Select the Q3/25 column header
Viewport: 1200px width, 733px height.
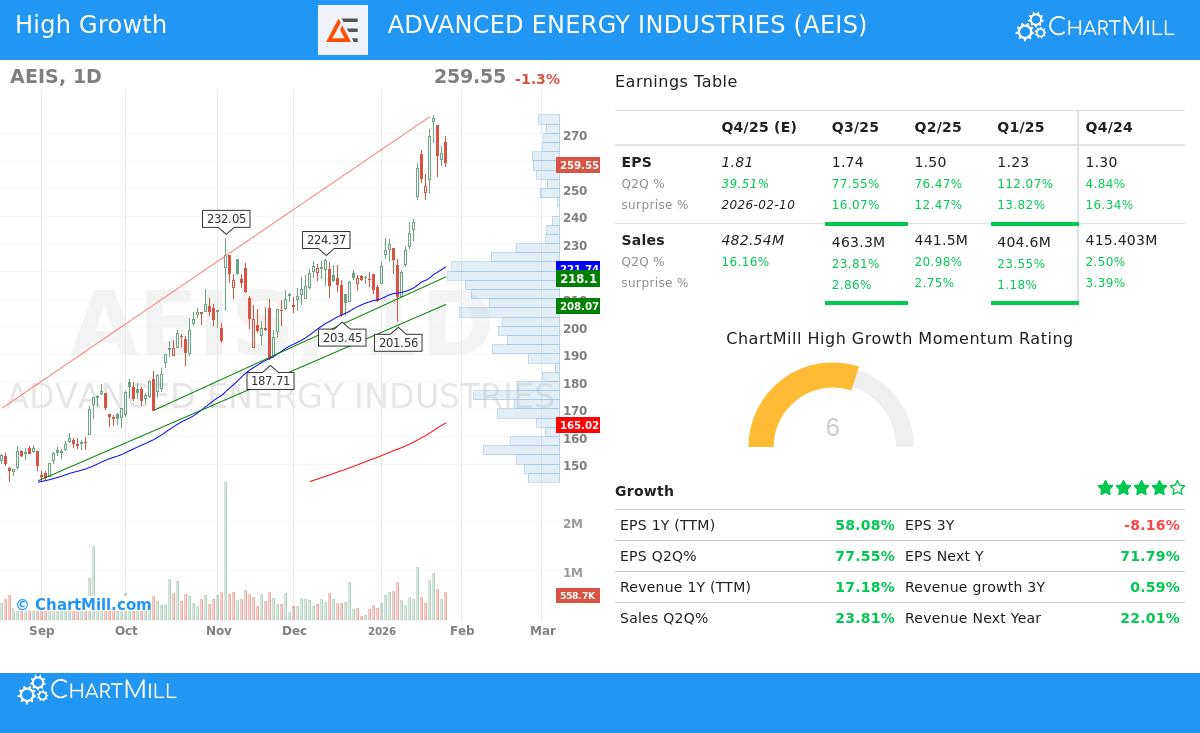coord(854,127)
